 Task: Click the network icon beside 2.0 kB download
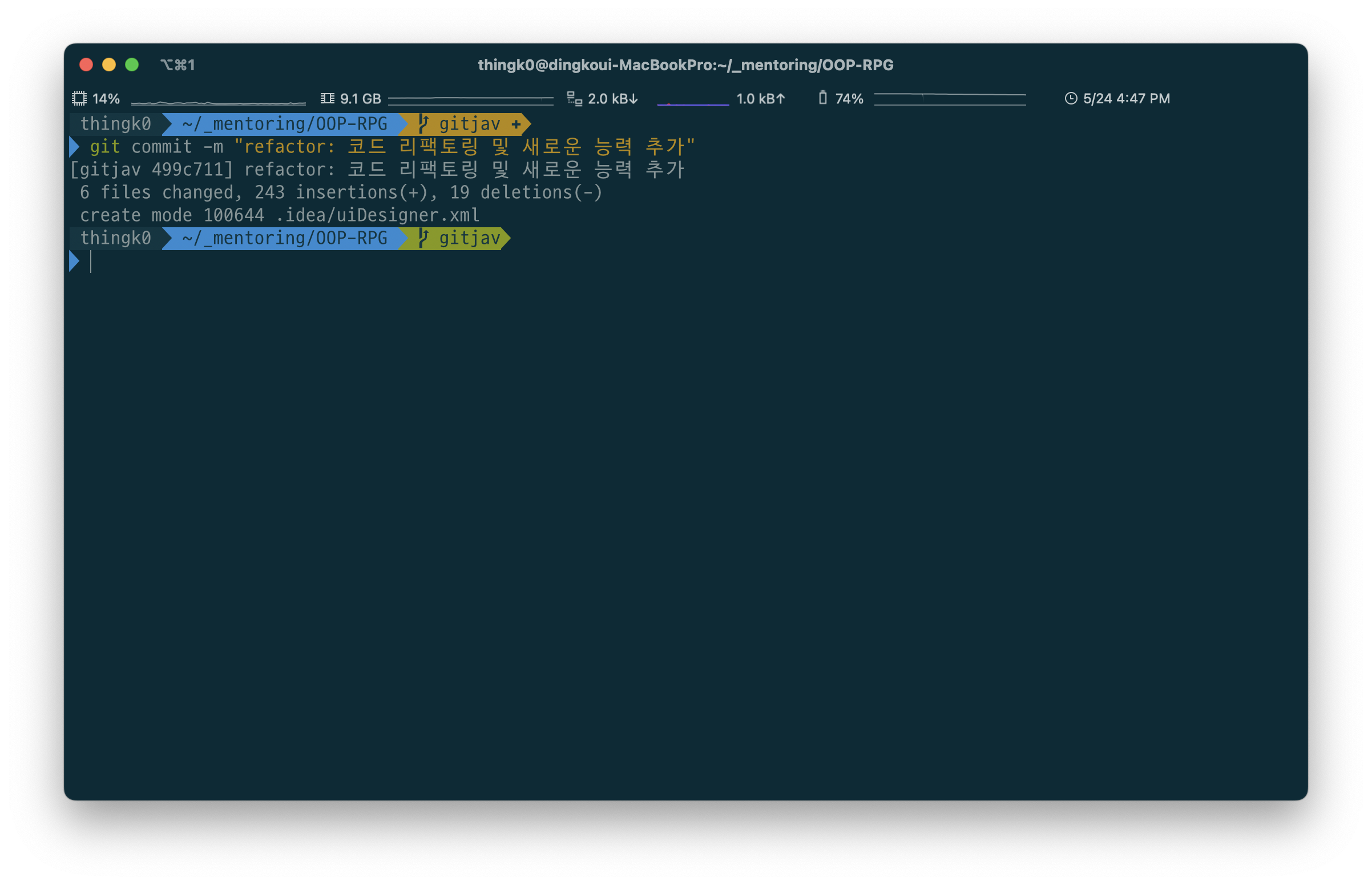(x=574, y=98)
